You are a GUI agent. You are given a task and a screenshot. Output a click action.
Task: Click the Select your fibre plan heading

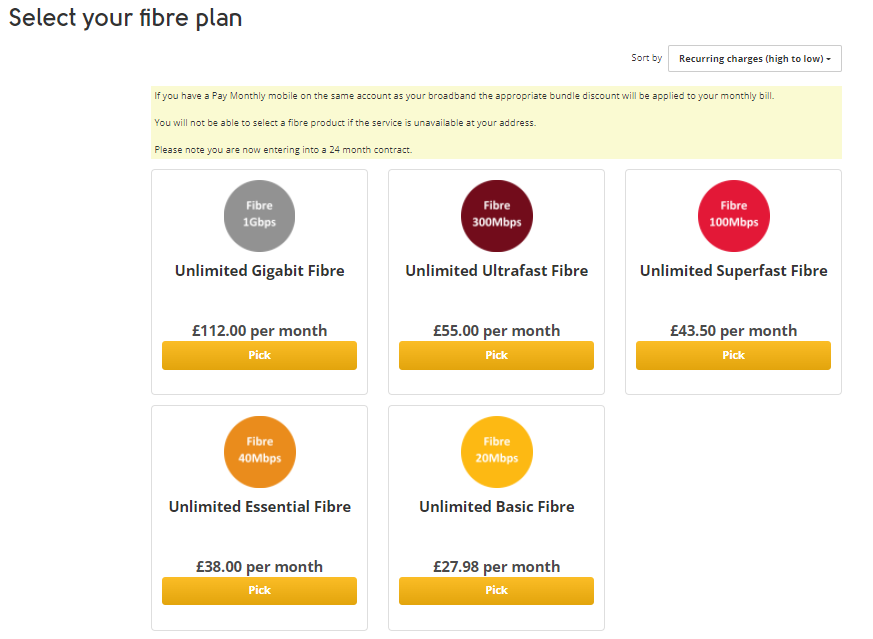[x=124, y=17]
